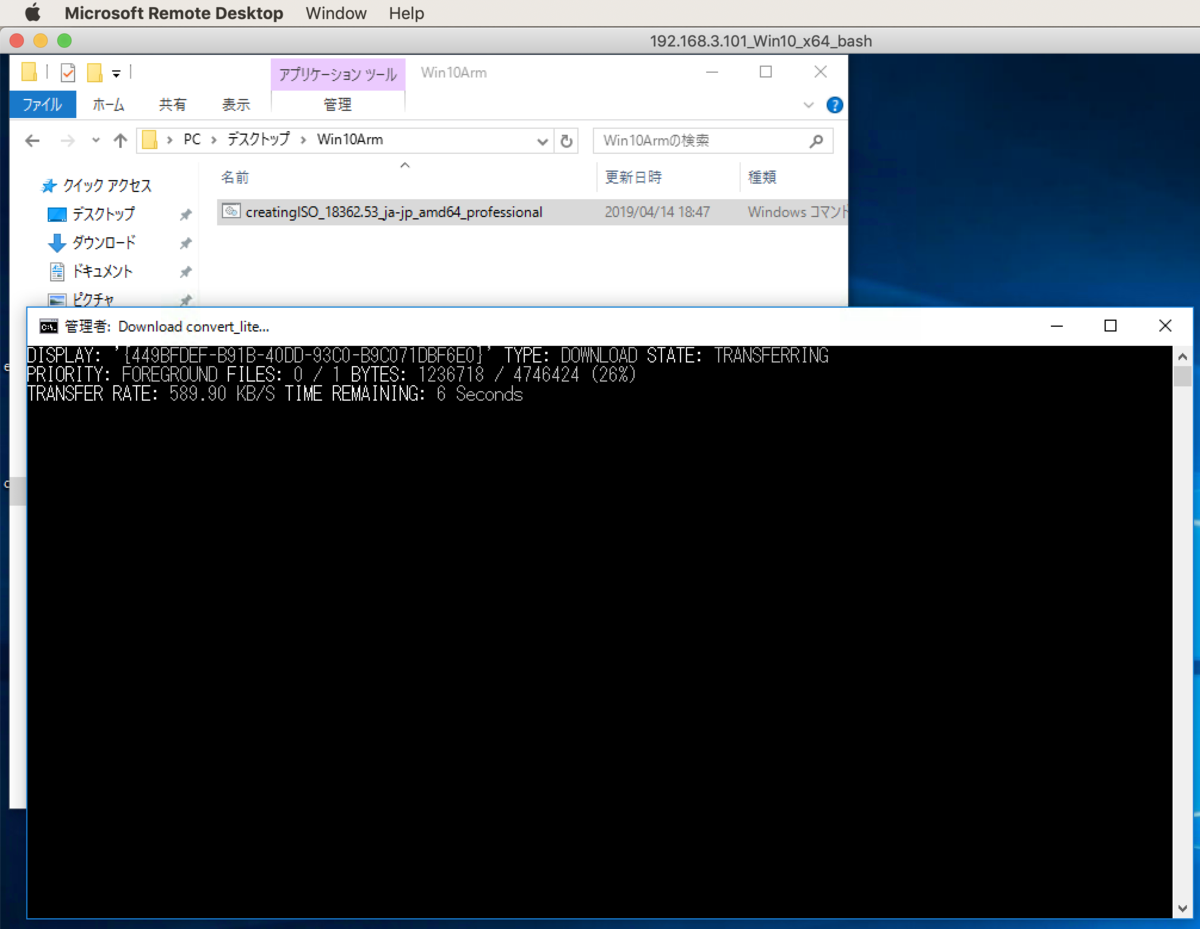Click the new folder icon in Explorer's quick access toolbar

point(95,72)
